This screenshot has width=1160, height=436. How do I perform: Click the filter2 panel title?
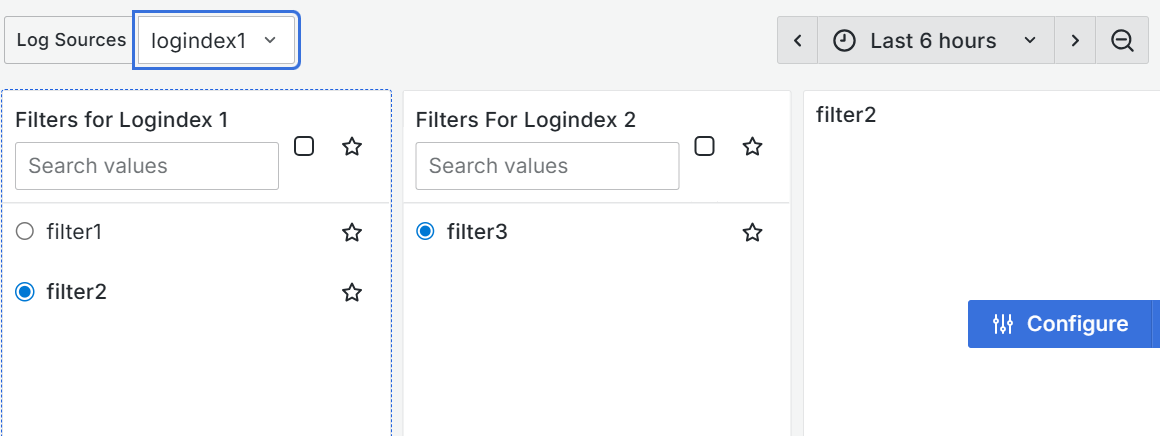pyautogui.click(x=846, y=114)
